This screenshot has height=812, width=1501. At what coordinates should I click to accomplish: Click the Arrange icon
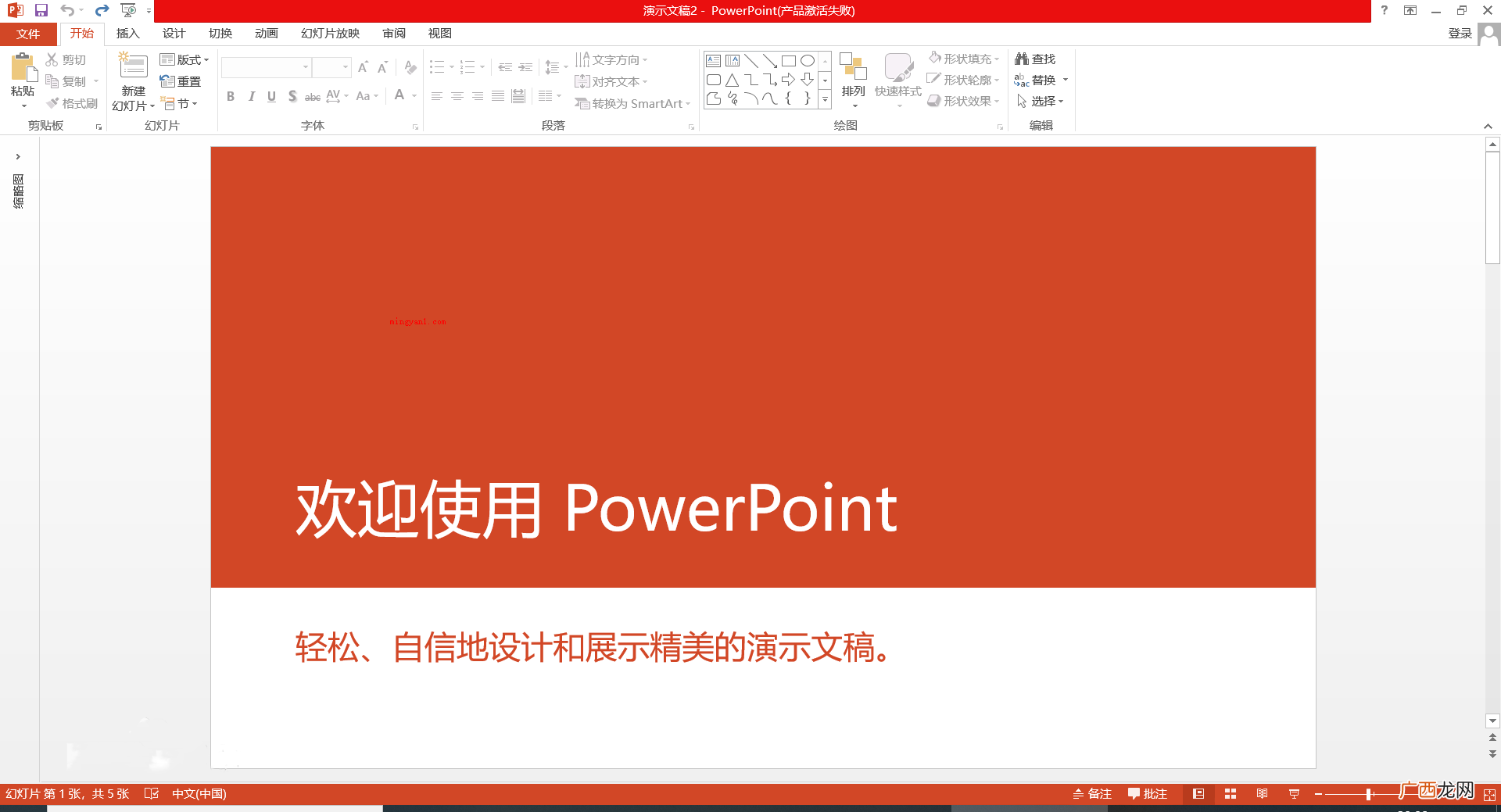click(x=853, y=67)
